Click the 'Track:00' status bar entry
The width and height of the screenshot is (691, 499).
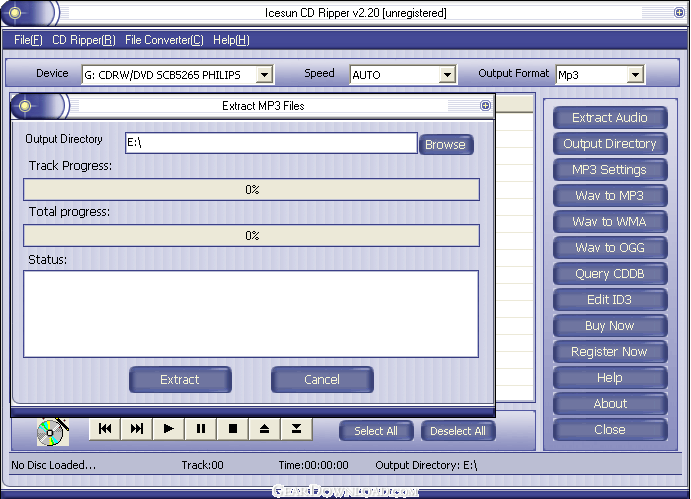[x=202, y=465]
